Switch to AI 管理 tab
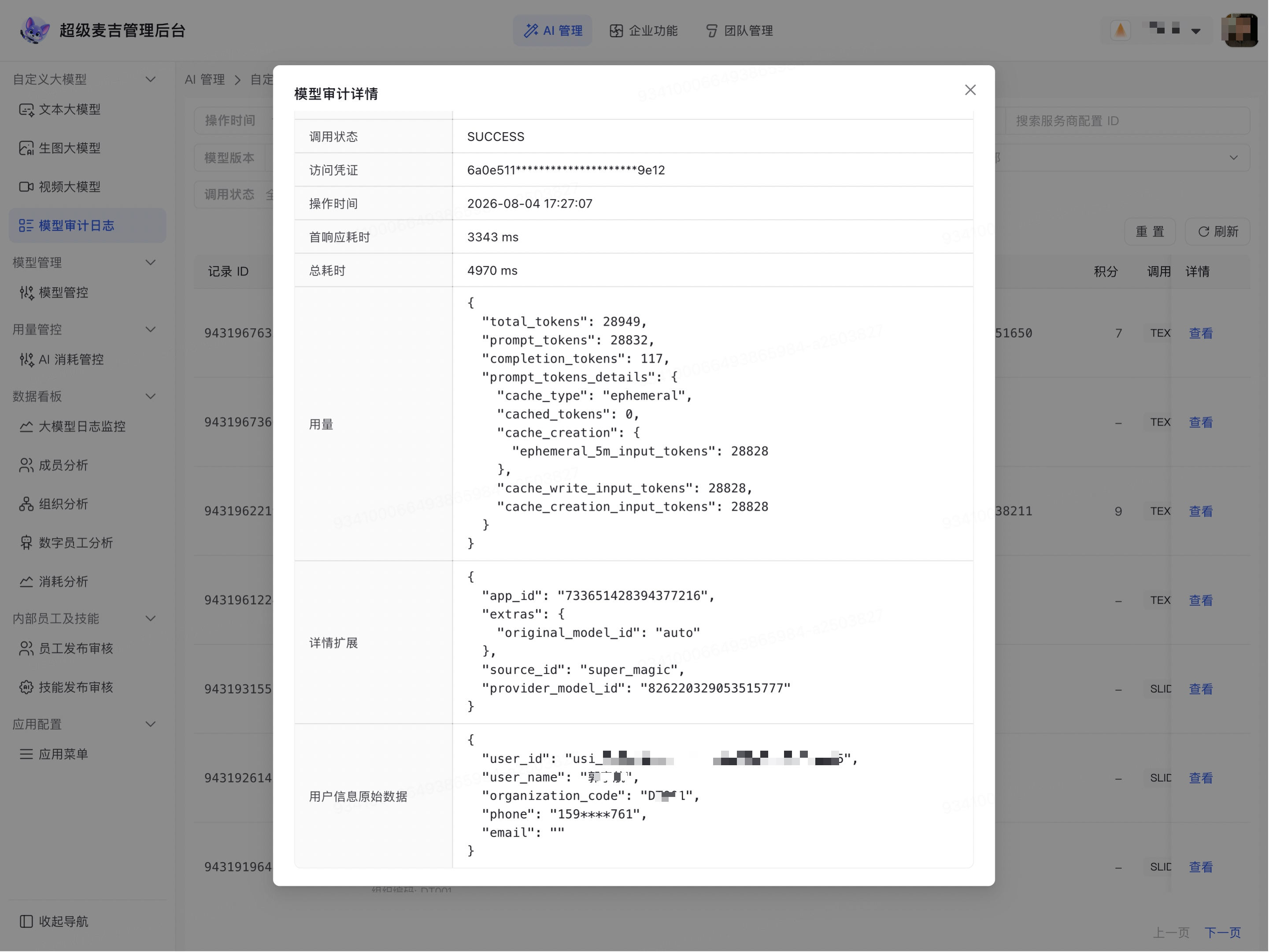The width and height of the screenshot is (1269, 952). [553, 30]
